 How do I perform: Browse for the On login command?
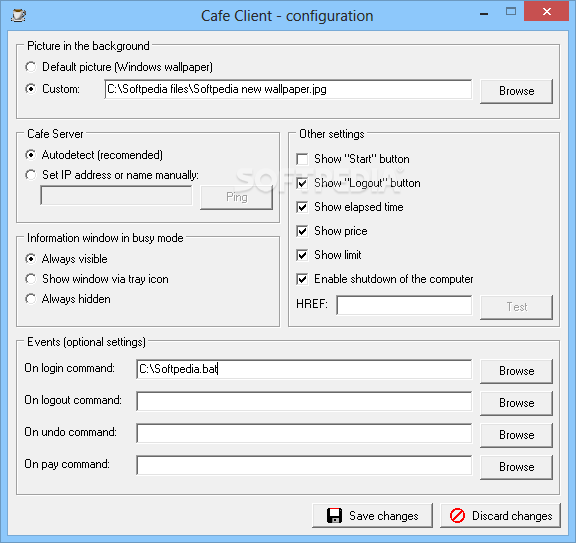[x=516, y=371]
